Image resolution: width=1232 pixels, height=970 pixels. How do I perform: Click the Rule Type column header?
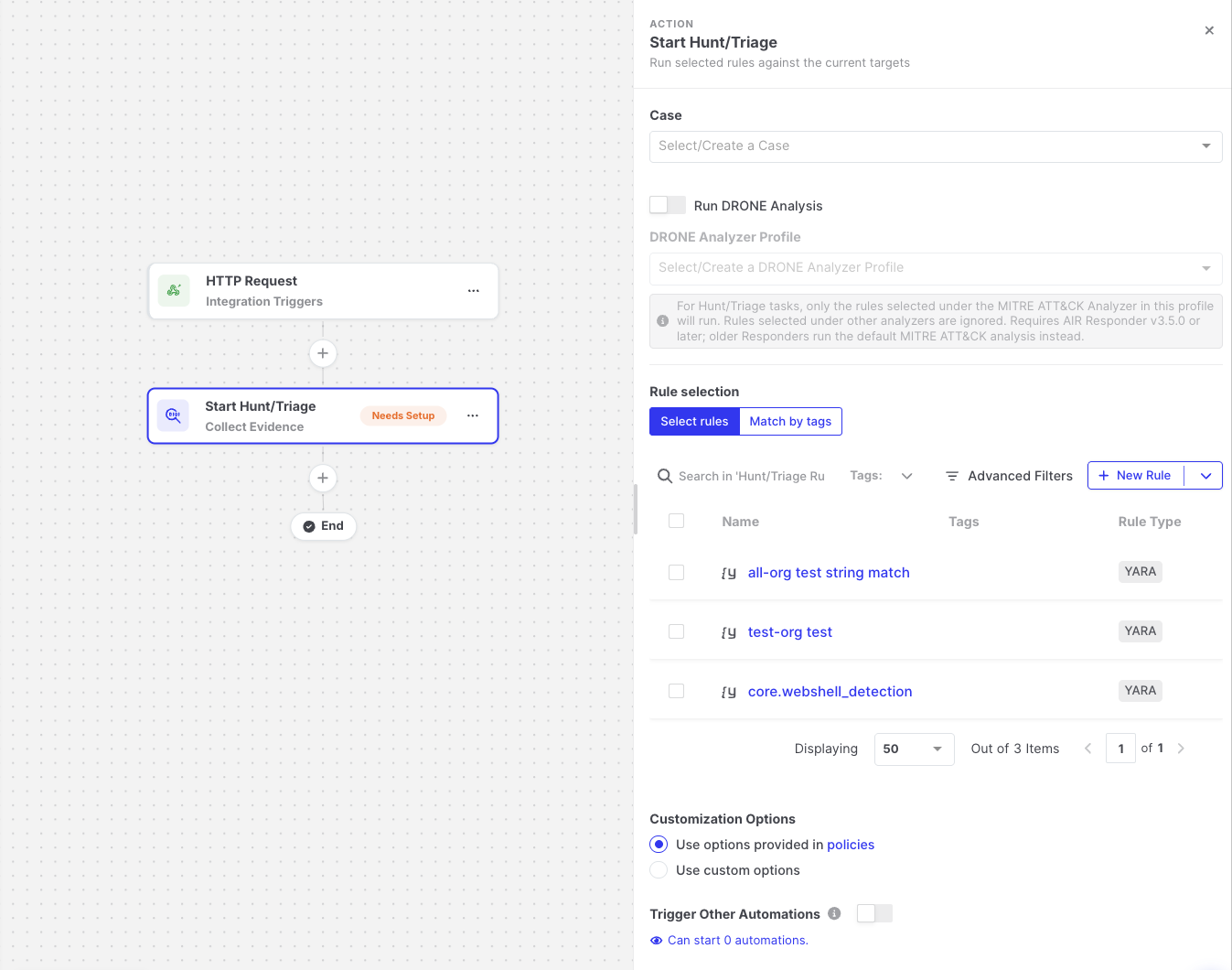(1150, 522)
